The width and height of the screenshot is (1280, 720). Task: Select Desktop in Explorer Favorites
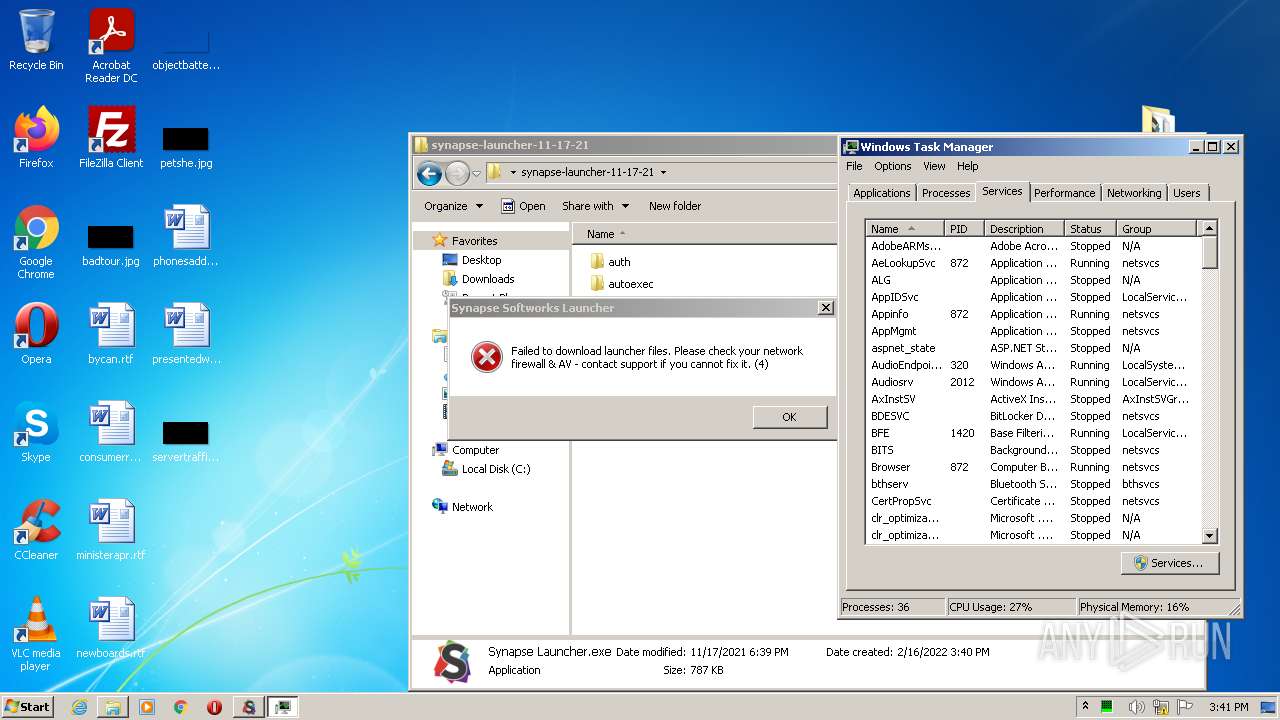[481, 260]
